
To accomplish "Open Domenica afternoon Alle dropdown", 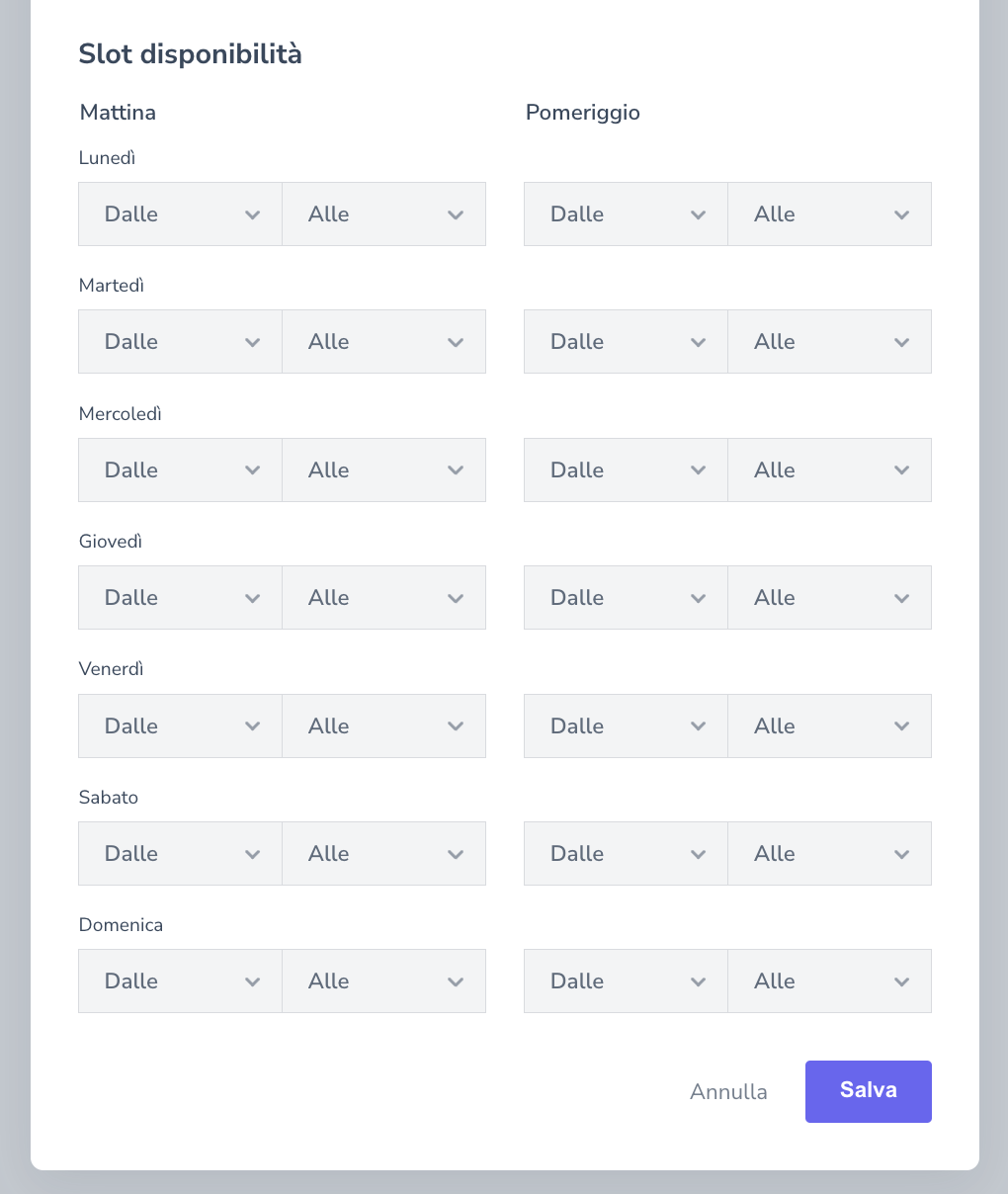I will tap(829, 981).
